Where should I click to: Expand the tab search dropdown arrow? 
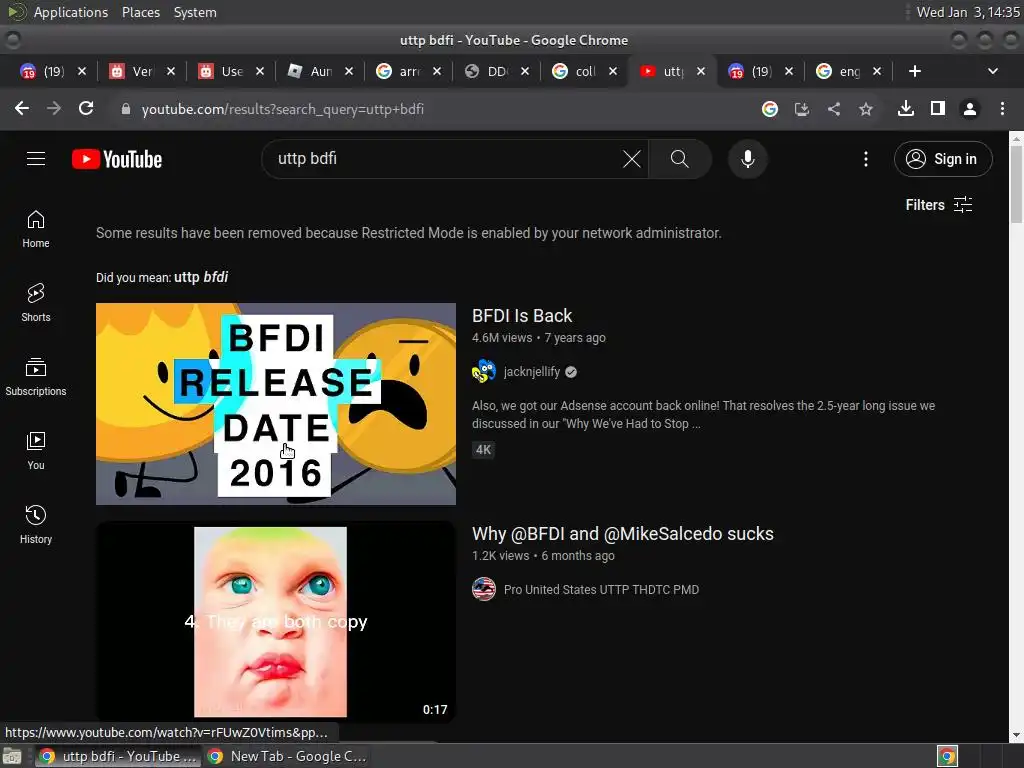coord(993,71)
